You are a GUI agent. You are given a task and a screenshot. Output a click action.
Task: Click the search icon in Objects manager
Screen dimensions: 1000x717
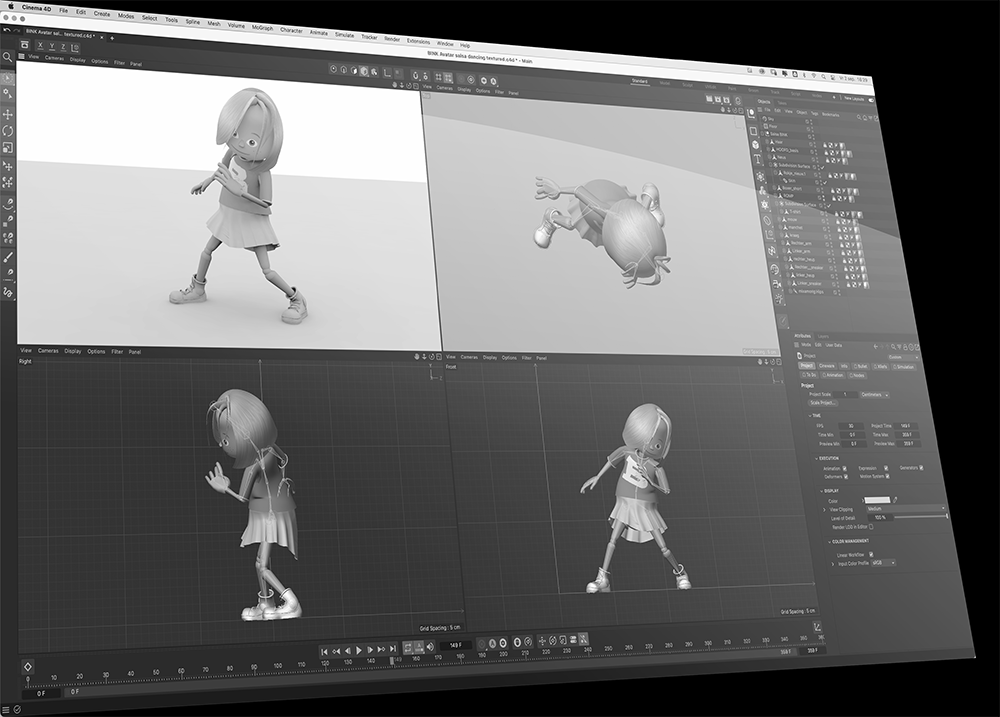click(x=858, y=117)
